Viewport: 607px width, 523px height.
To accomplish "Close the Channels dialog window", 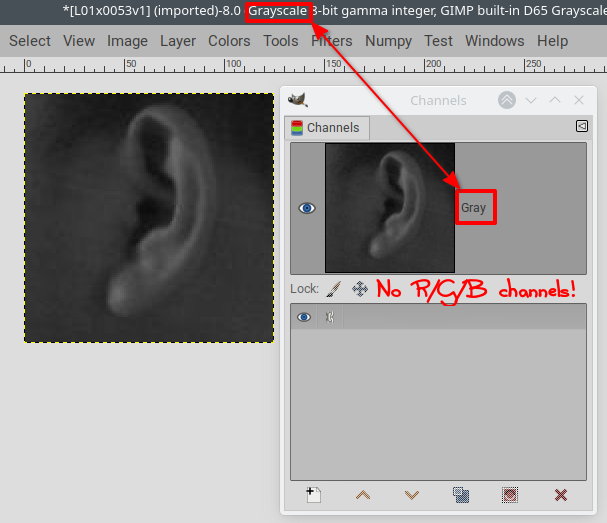I will coord(579,100).
